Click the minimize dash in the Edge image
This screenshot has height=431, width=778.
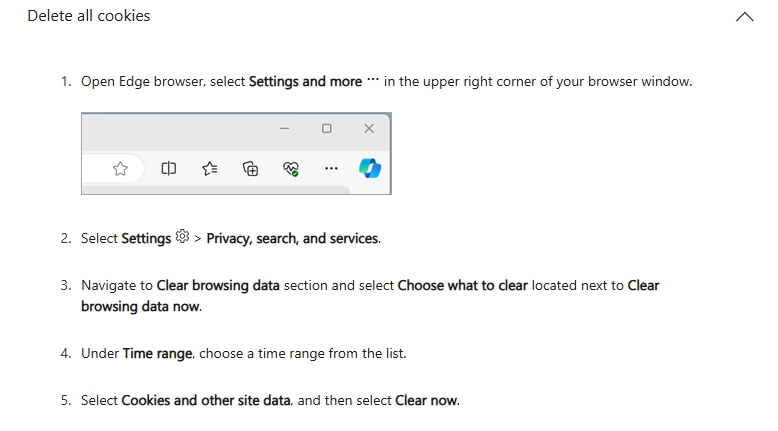point(284,128)
